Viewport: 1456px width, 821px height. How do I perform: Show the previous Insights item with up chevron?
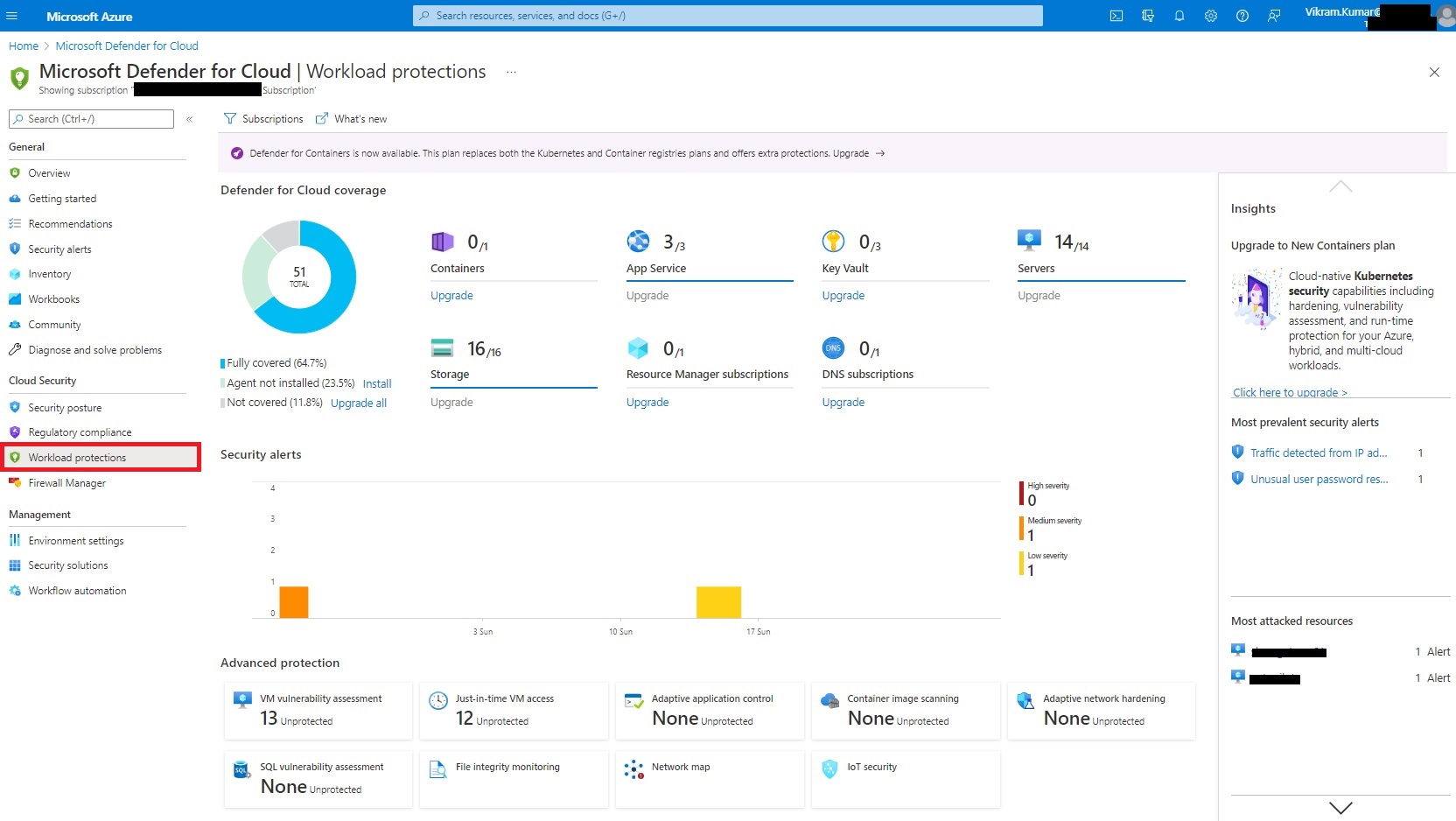(1340, 186)
